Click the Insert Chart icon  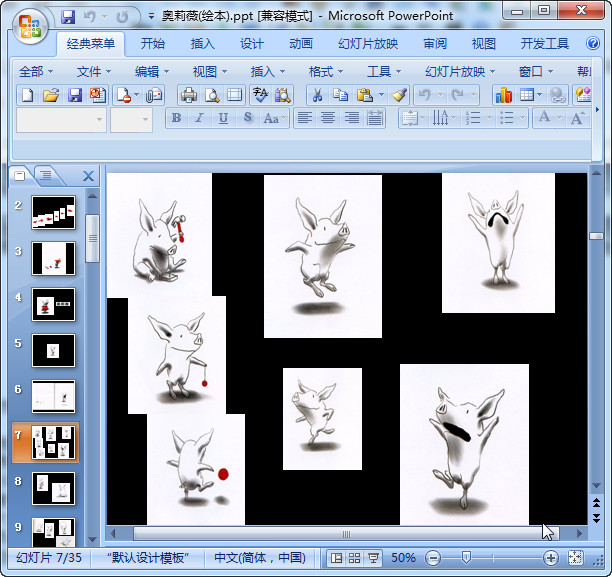point(503,95)
